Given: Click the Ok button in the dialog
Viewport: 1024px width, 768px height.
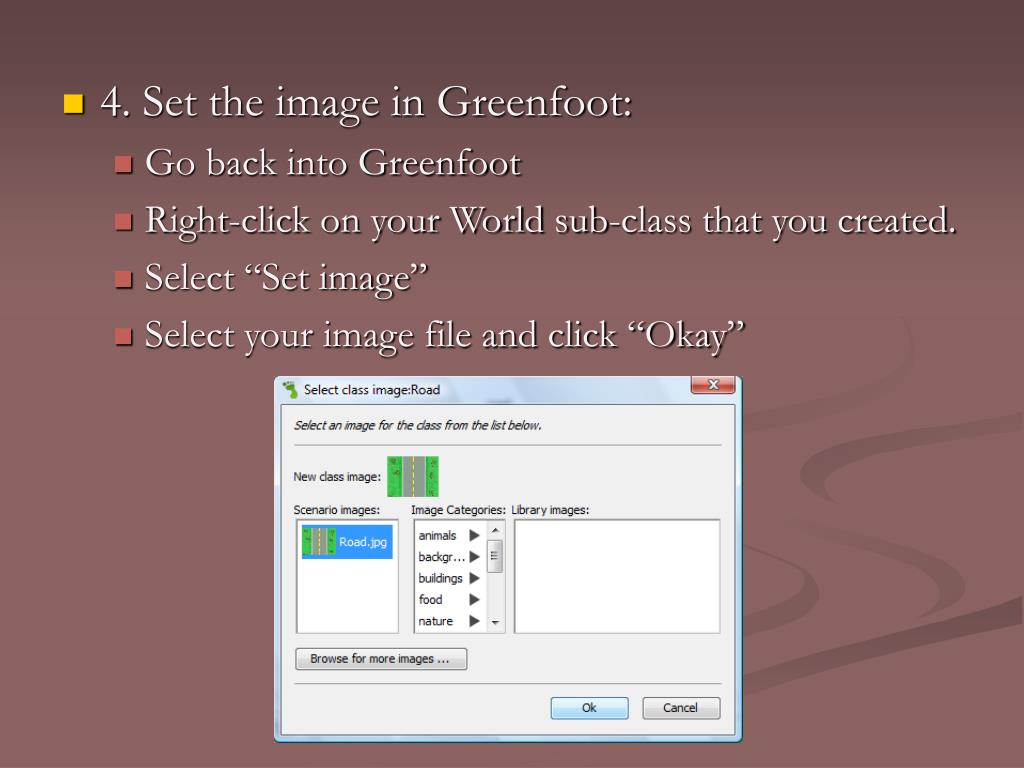Looking at the screenshot, I should tap(589, 708).
